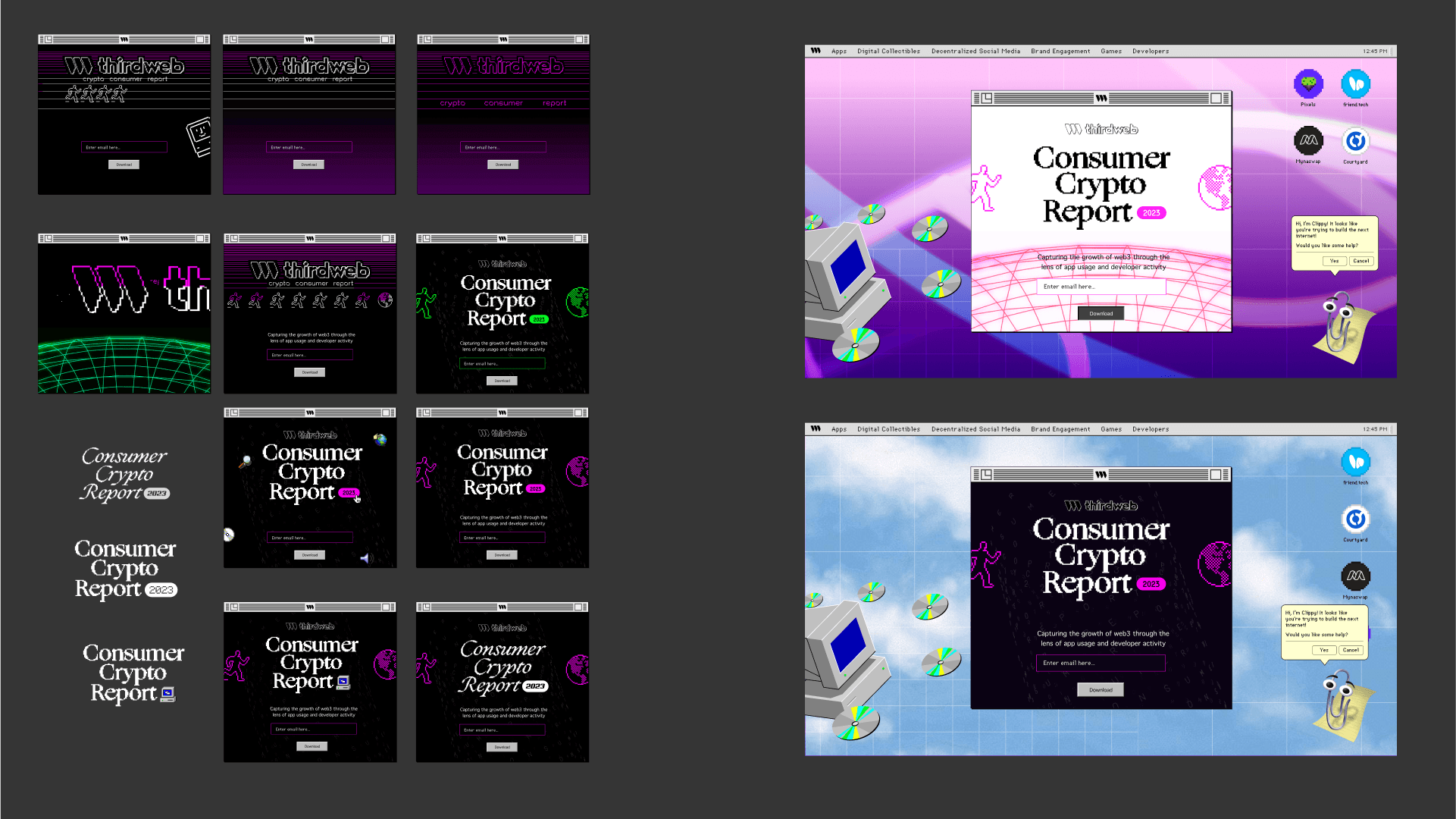Click Download in italic-script title thumbnail
The width and height of the screenshot is (1456, 819).
(x=503, y=747)
